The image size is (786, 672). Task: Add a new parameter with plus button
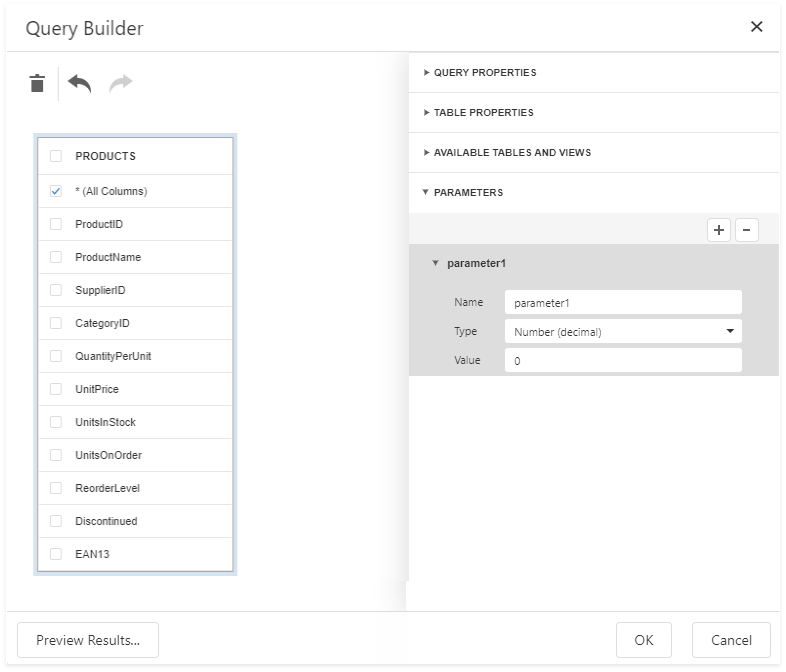(718, 230)
